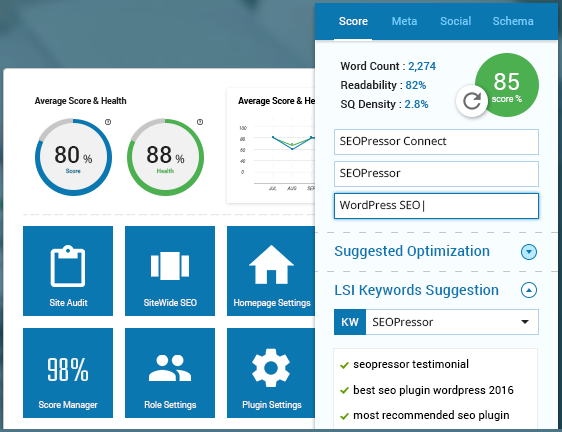Click the SEOPressor keyword input field
The image size is (562, 432).
(436, 174)
